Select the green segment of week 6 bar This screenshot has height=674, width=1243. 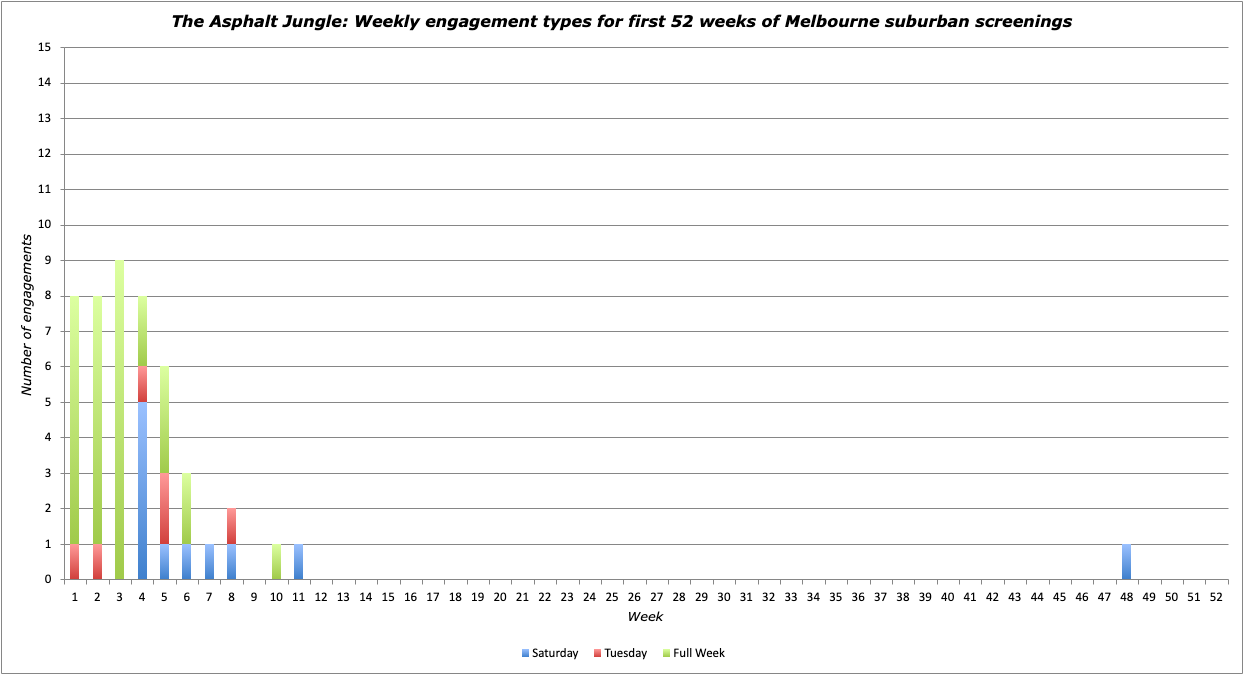click(x=186, y=508)
